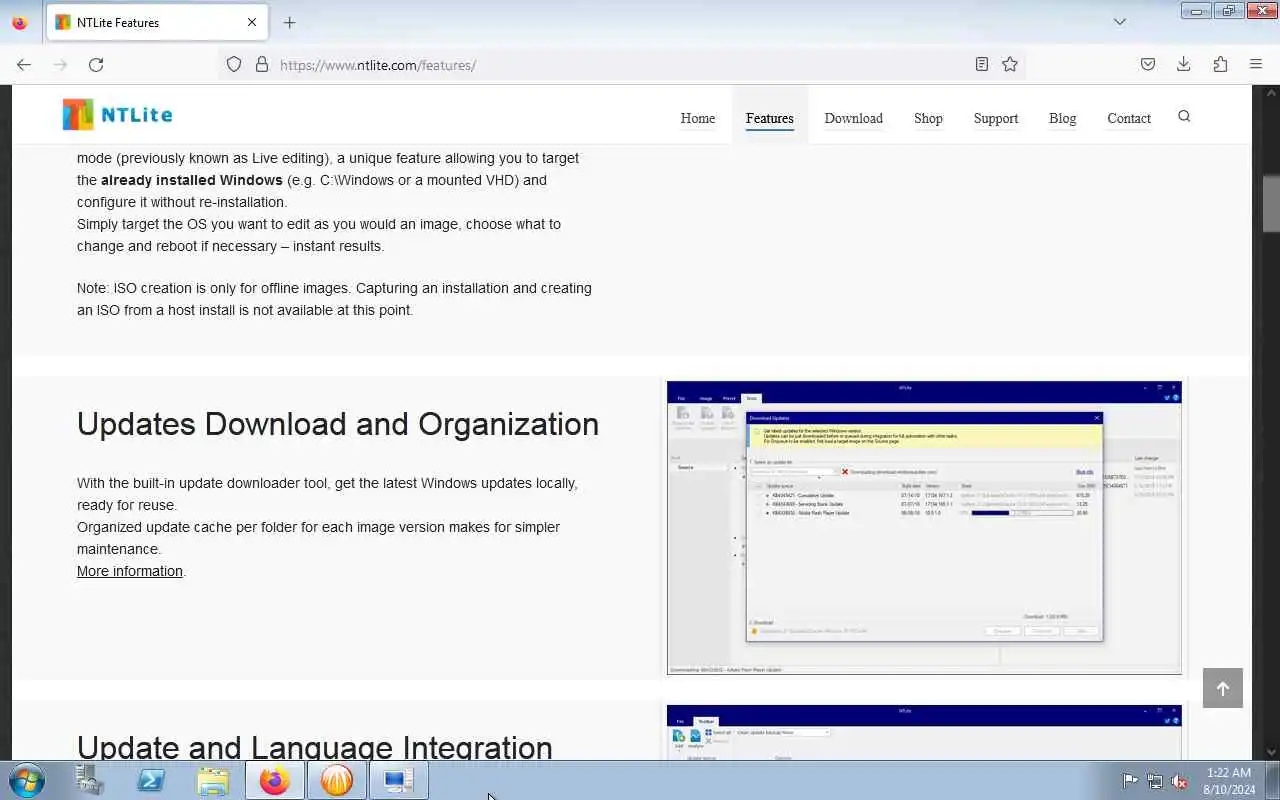Click the scrollbar down arrow
This screenshot has height=800, width=1280.
[1271, 751]
